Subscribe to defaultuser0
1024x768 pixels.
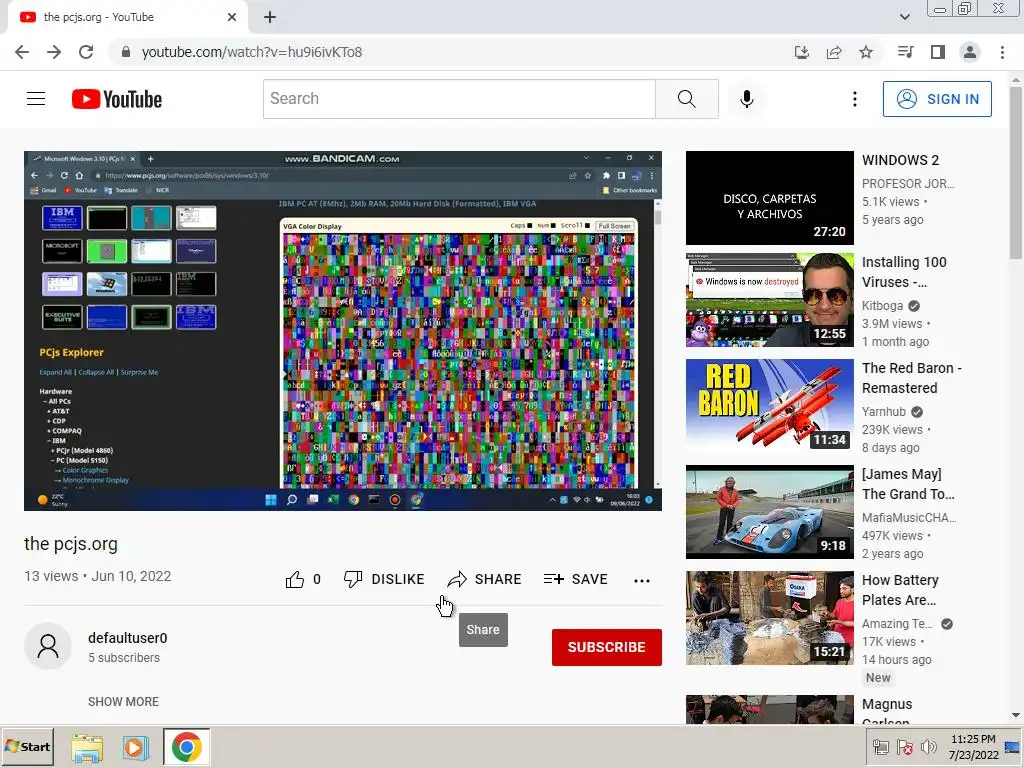607,647
